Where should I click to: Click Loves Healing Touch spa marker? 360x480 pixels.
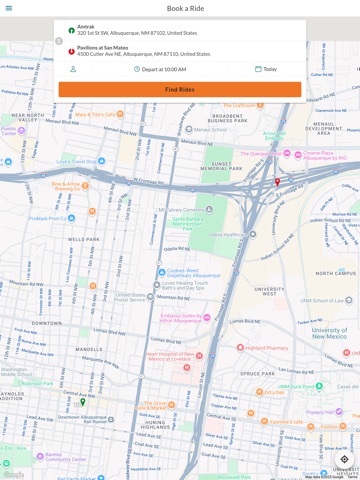[157, 285]
